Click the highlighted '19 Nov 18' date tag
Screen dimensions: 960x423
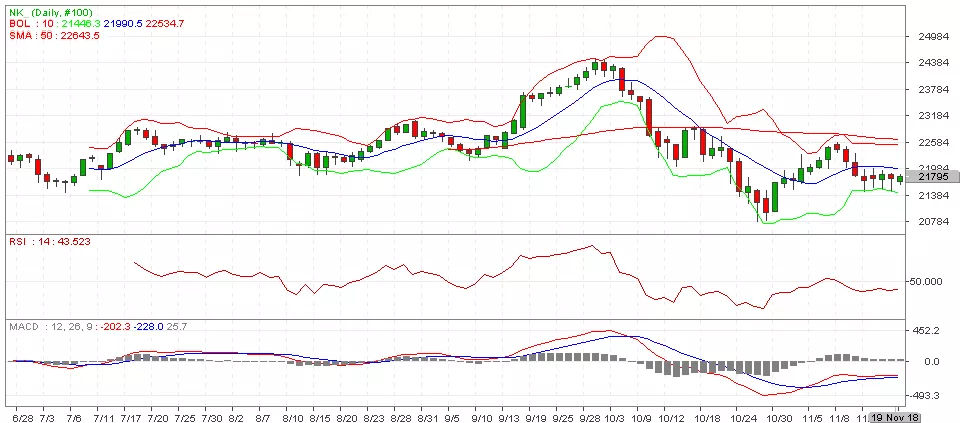click(x=896, y=417)
